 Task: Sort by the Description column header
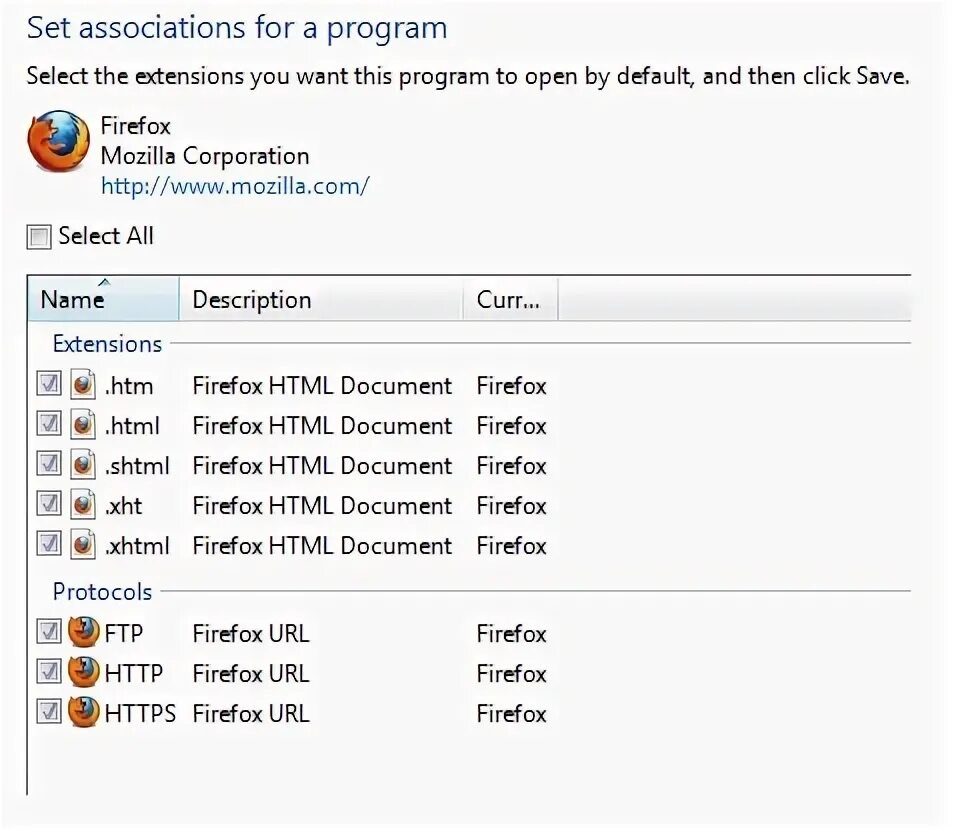[x=321, y=299]
